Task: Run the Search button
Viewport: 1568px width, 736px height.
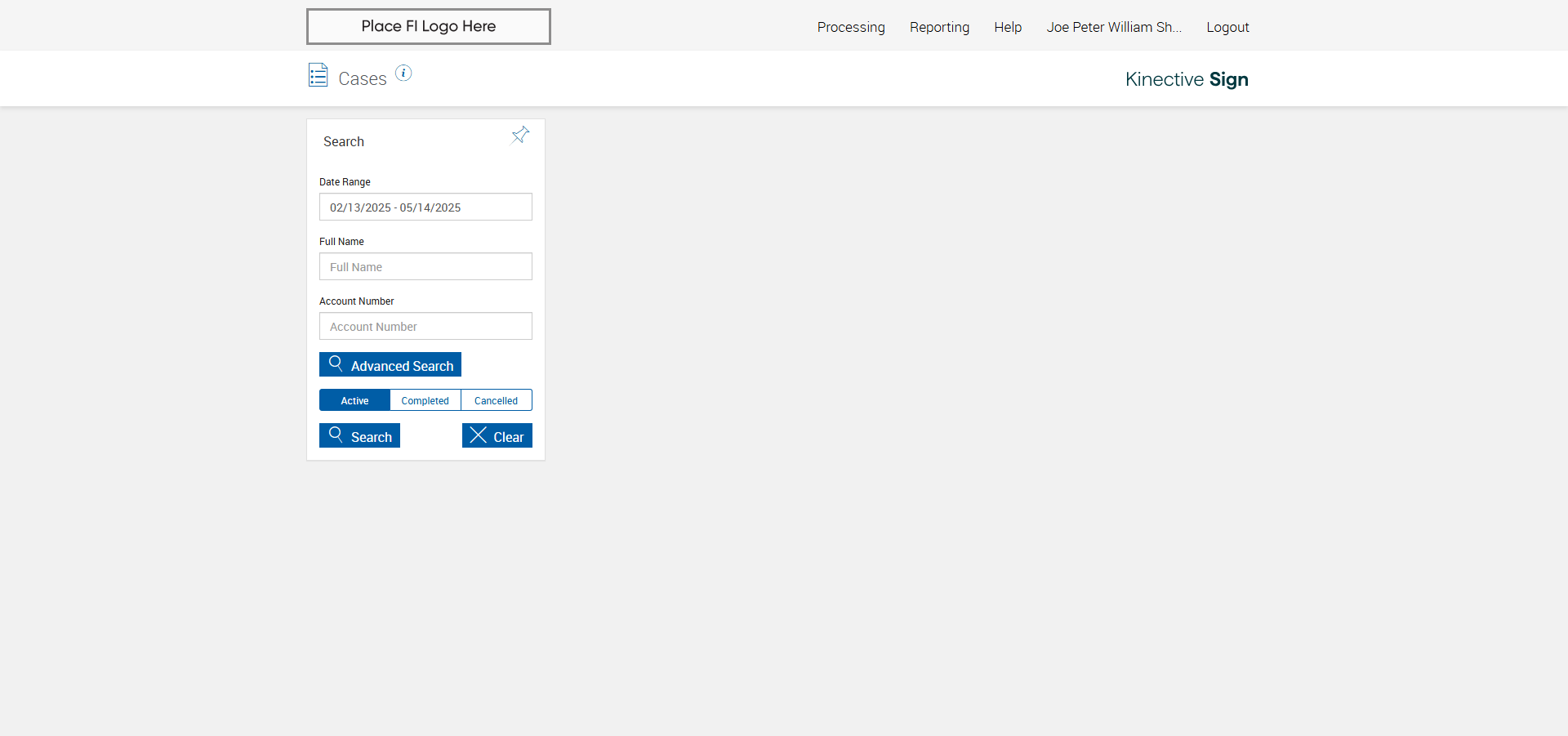Action: (x=359, y=435)
